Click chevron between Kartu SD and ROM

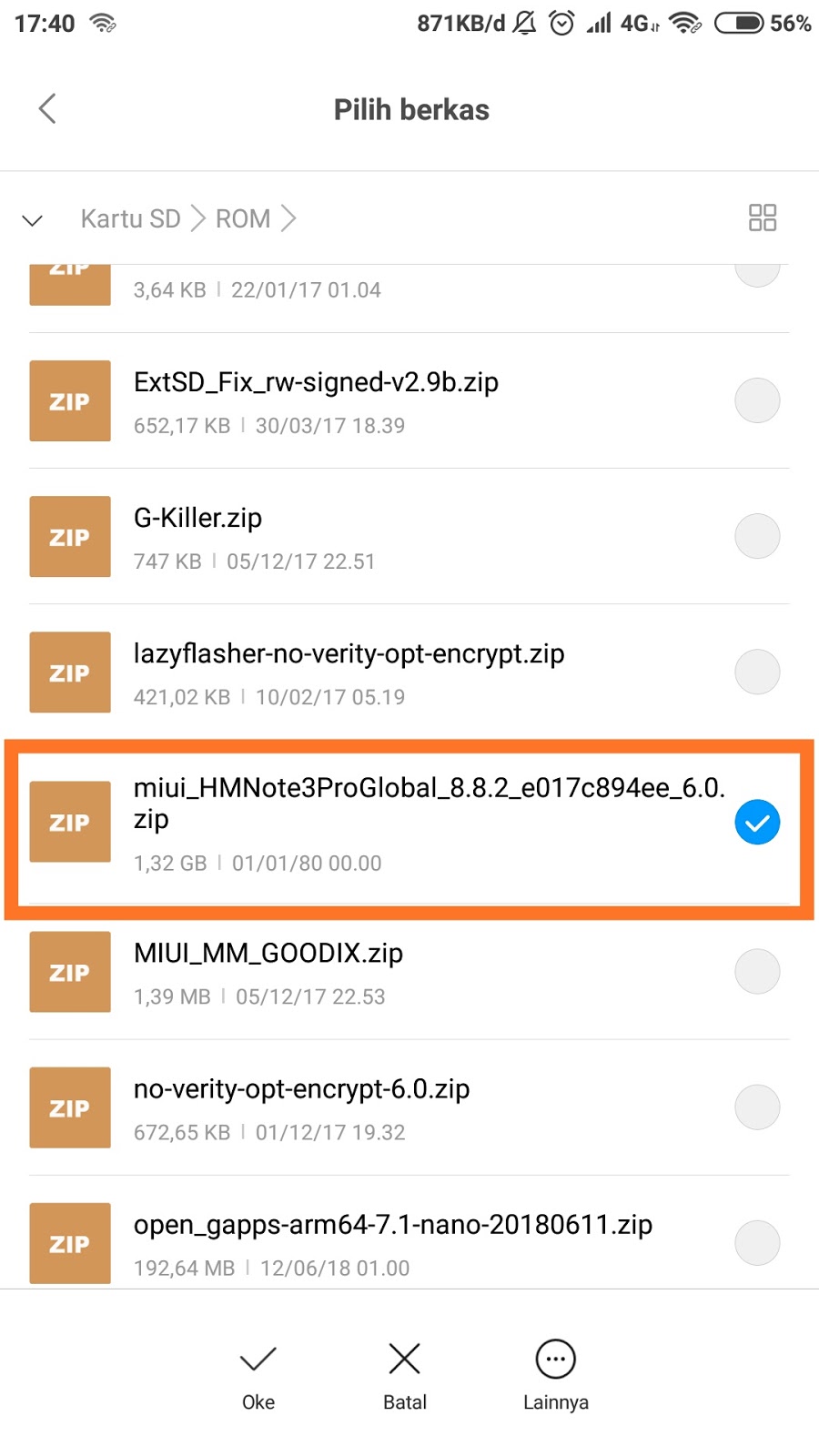tap(197, 218)
